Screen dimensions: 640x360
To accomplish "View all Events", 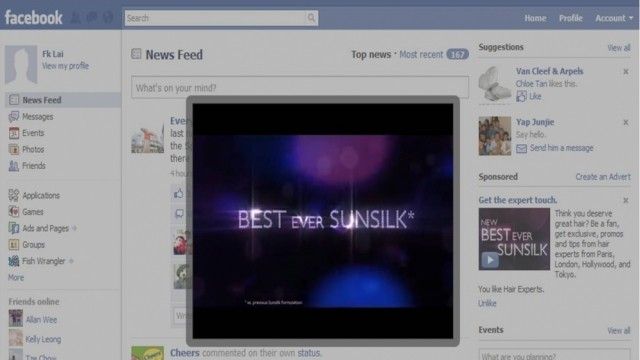I will [619, 331].
